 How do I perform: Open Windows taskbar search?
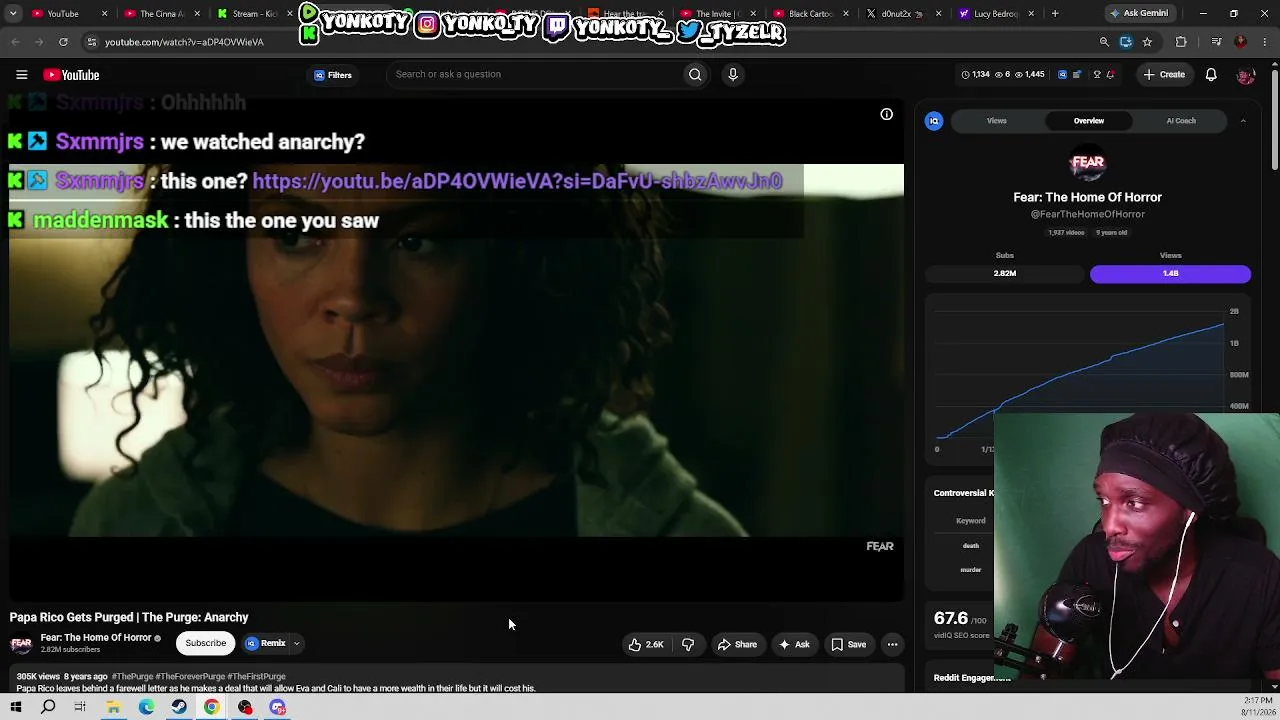point(48,708)
